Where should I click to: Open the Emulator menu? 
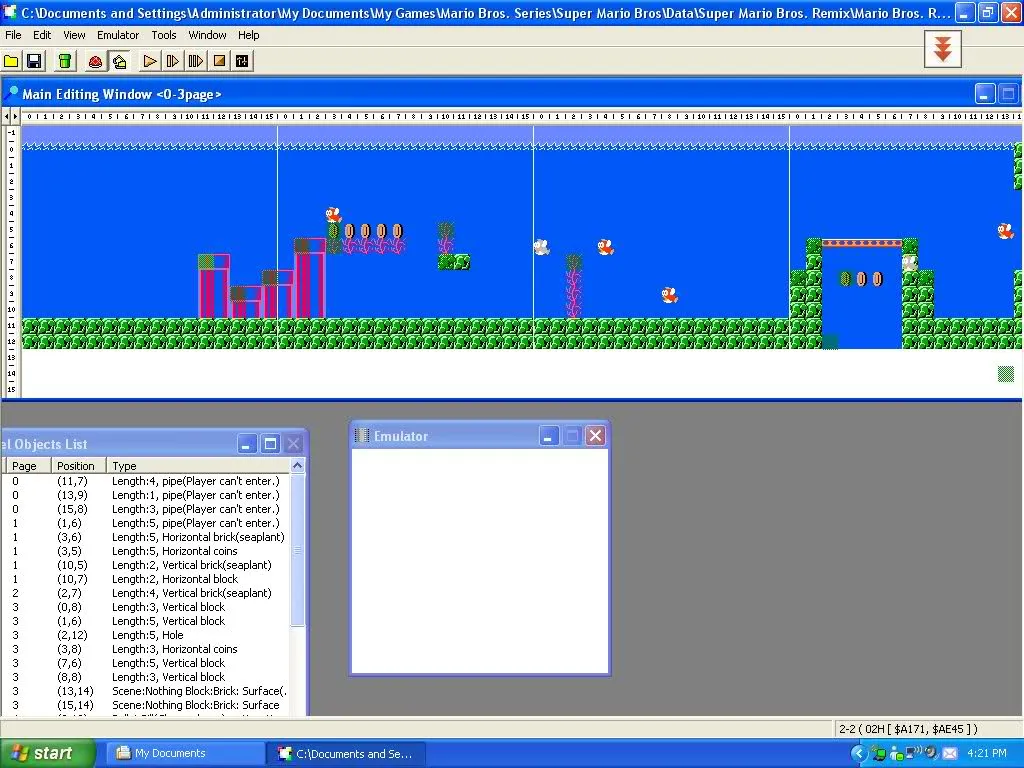[x=118, y=35]
